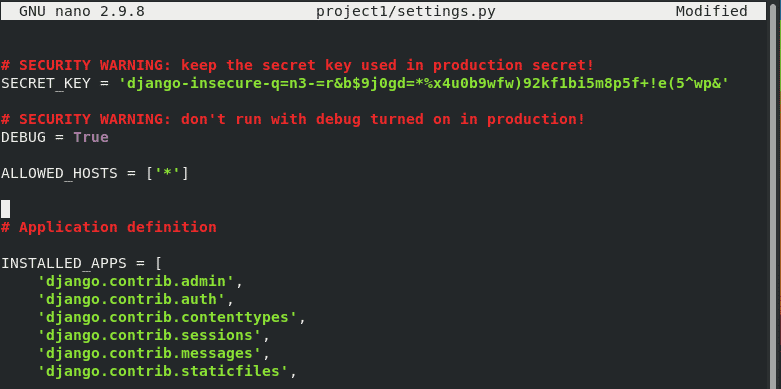Click the ALLOWED_HOSTS variable

click(x=59, y=174)
